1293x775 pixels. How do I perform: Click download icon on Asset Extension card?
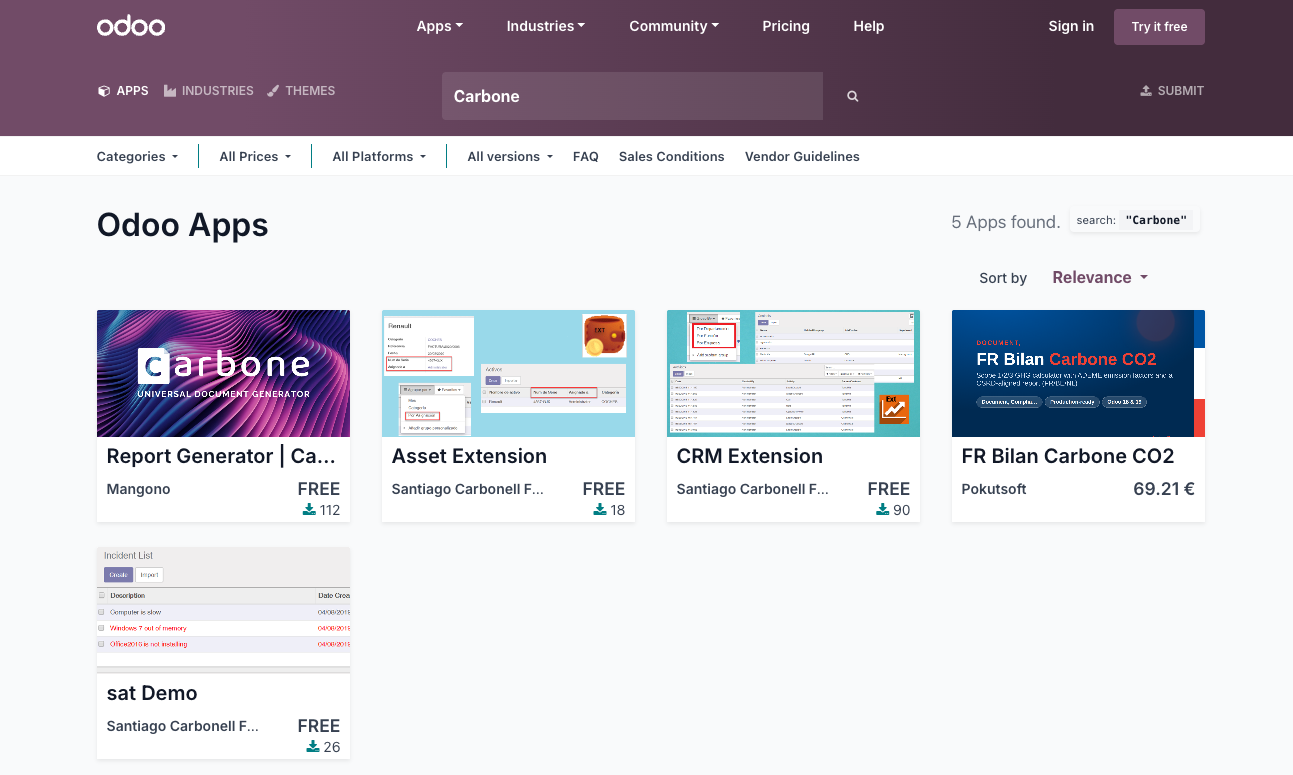point(600,510)
